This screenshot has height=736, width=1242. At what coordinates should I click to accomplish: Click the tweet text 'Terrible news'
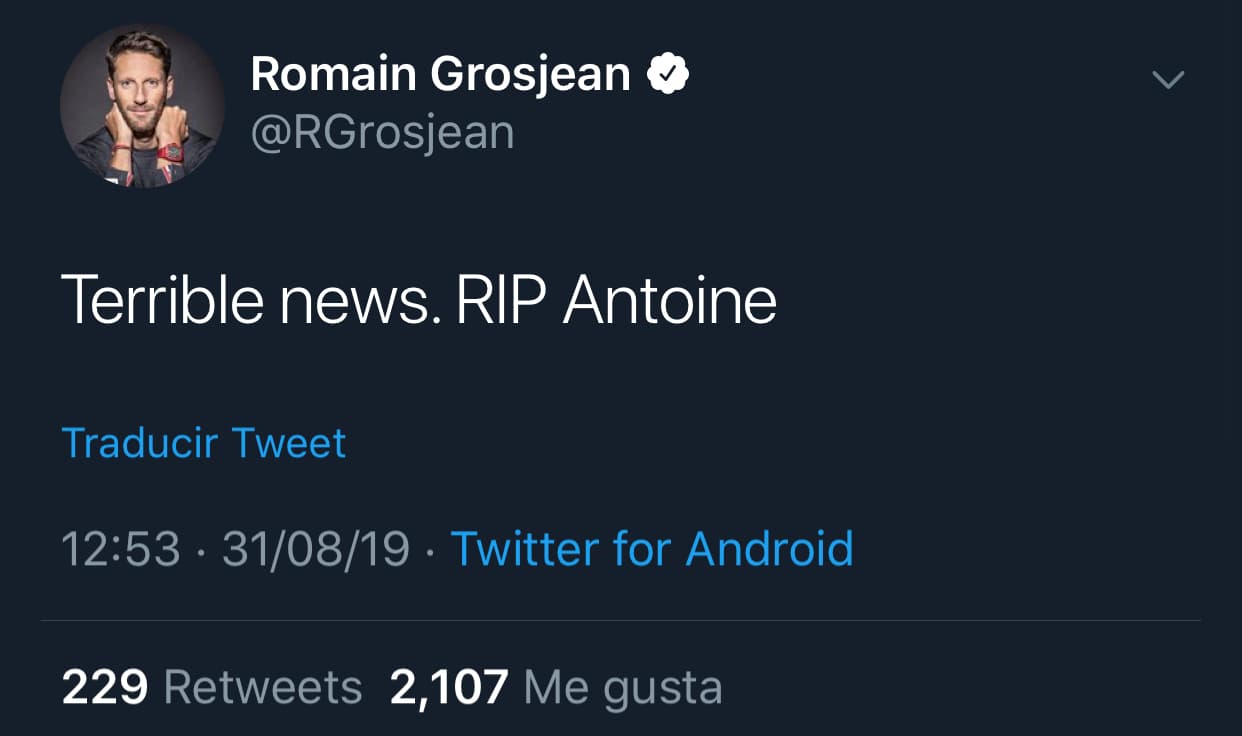250,300
